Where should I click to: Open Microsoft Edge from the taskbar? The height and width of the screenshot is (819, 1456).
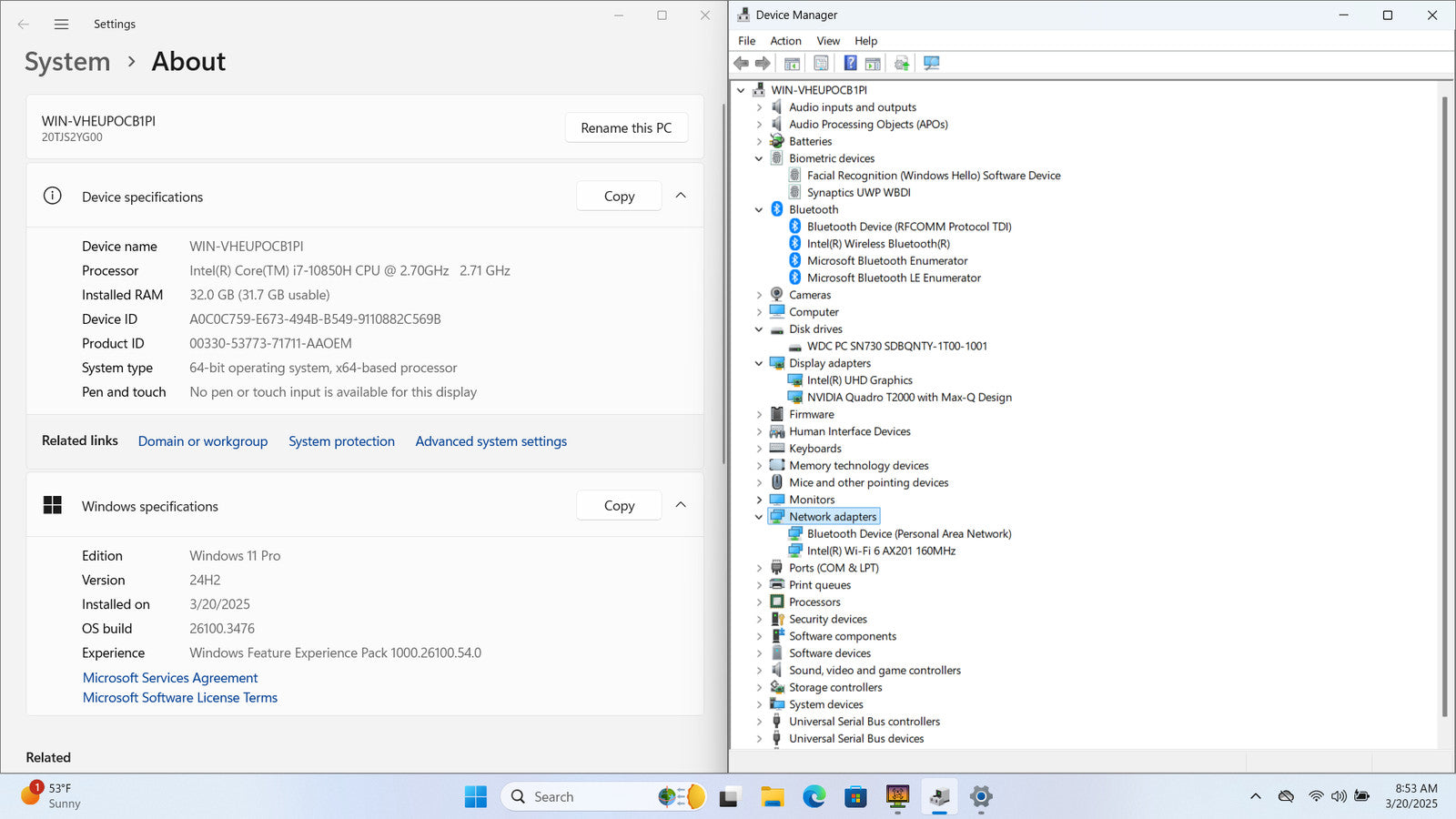[814, 797]
